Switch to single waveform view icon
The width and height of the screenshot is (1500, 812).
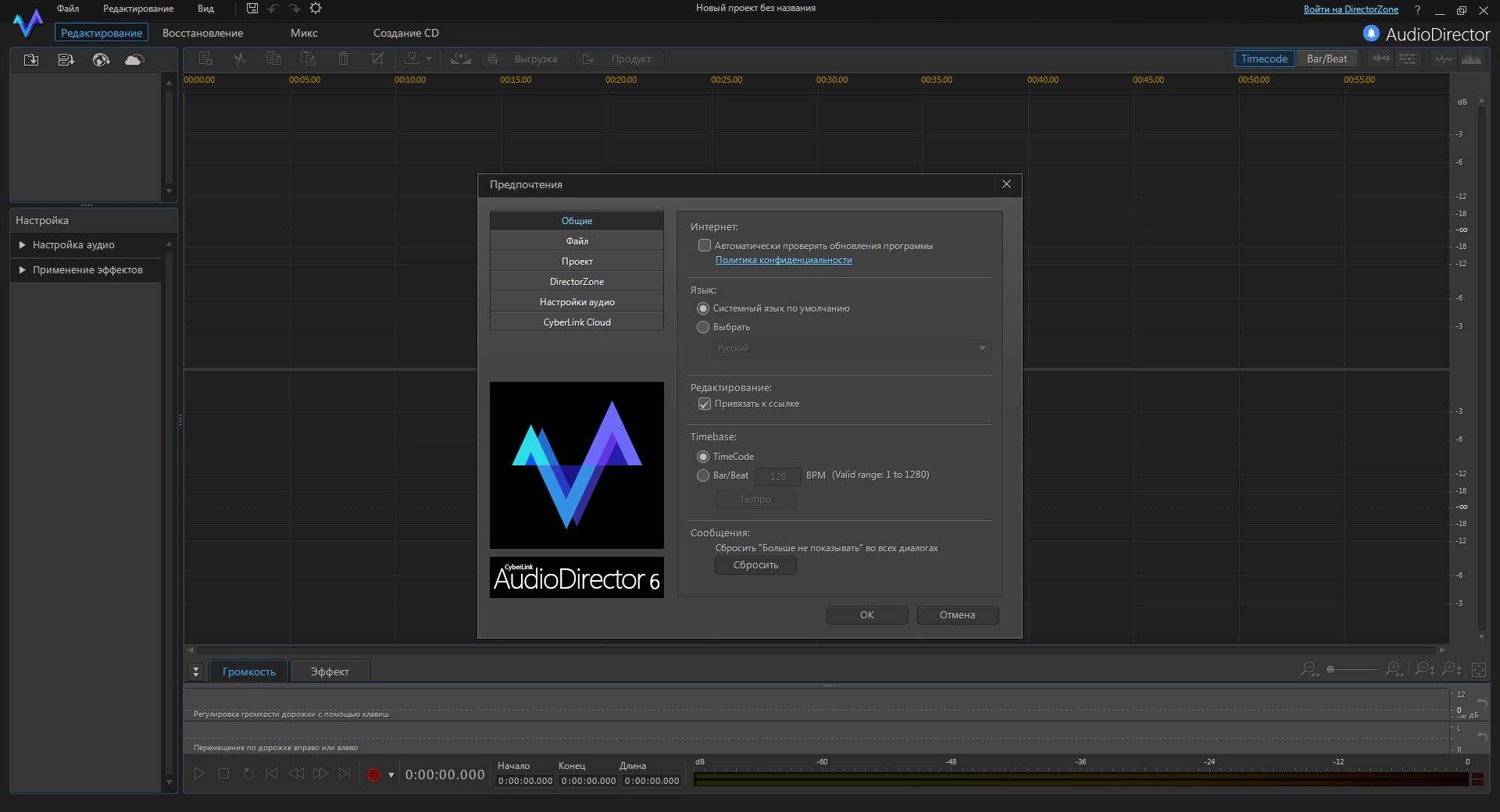1381,59
